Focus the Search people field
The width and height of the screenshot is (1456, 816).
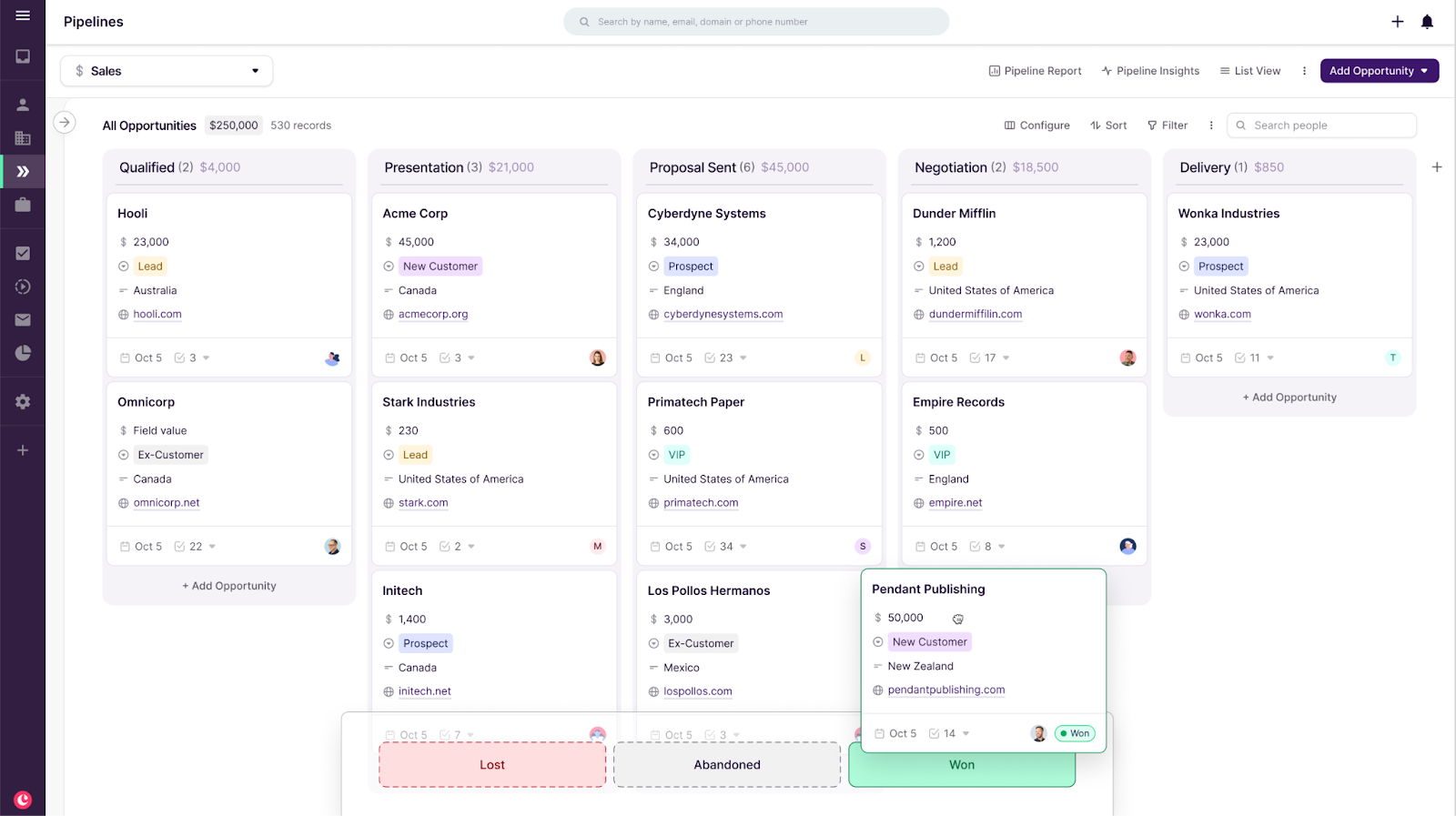pos(1321,126)
